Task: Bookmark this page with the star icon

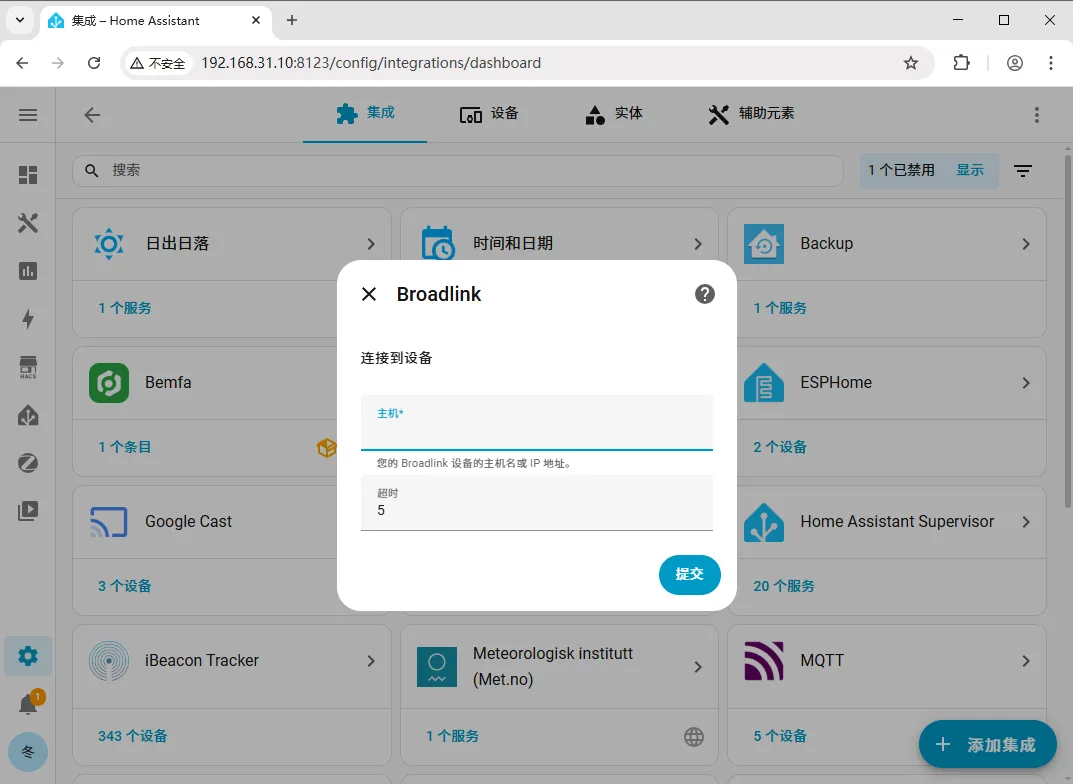Action: (x=911, y=63)
